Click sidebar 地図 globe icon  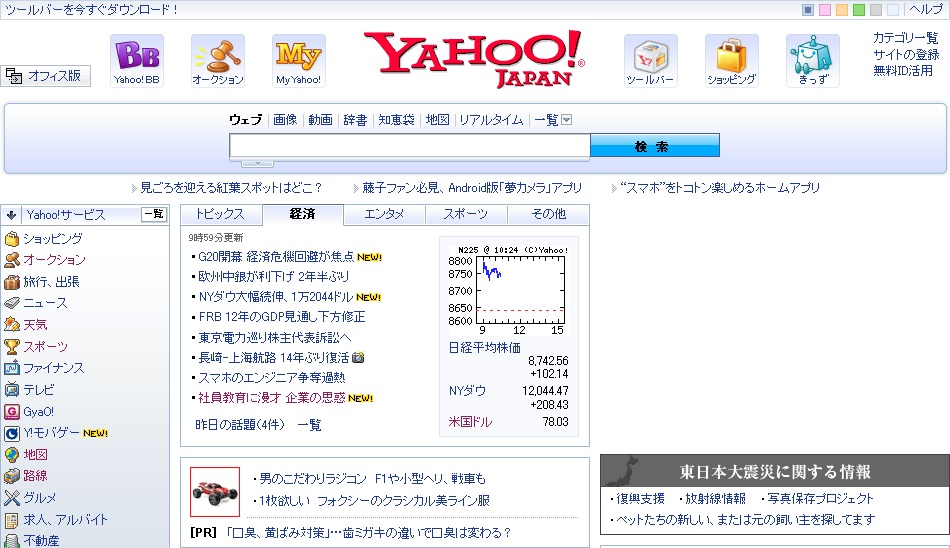click(12, 455)
